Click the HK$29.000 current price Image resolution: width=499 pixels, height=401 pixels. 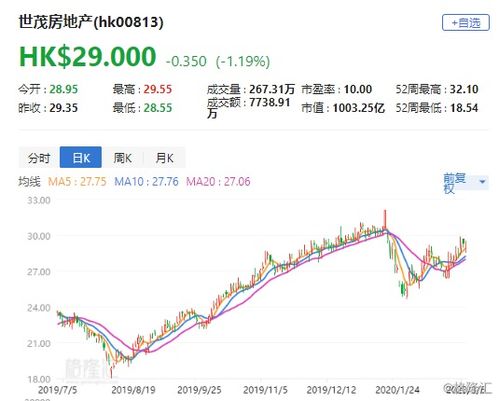(x=88, y=57)
